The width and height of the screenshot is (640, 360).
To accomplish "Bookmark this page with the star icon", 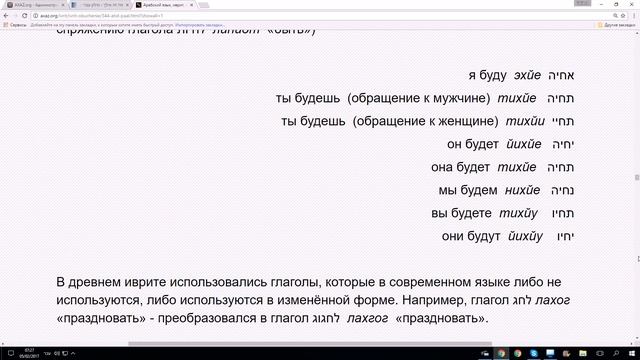I will click(x=623, y=16).
